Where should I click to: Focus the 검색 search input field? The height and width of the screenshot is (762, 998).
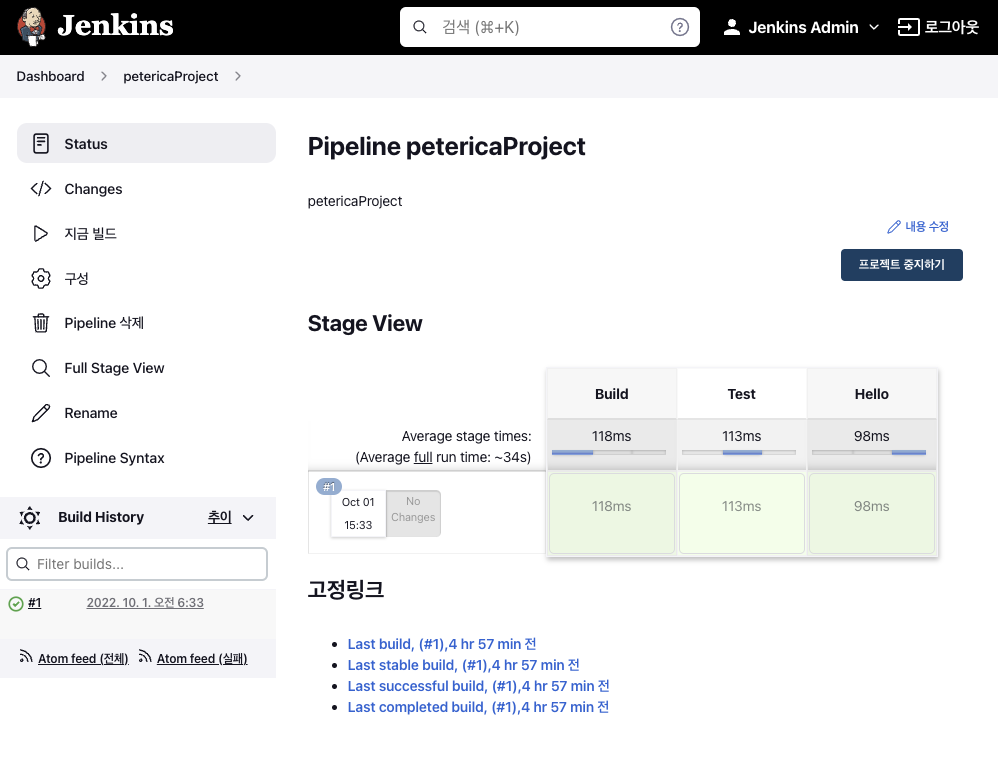[550, 27]
